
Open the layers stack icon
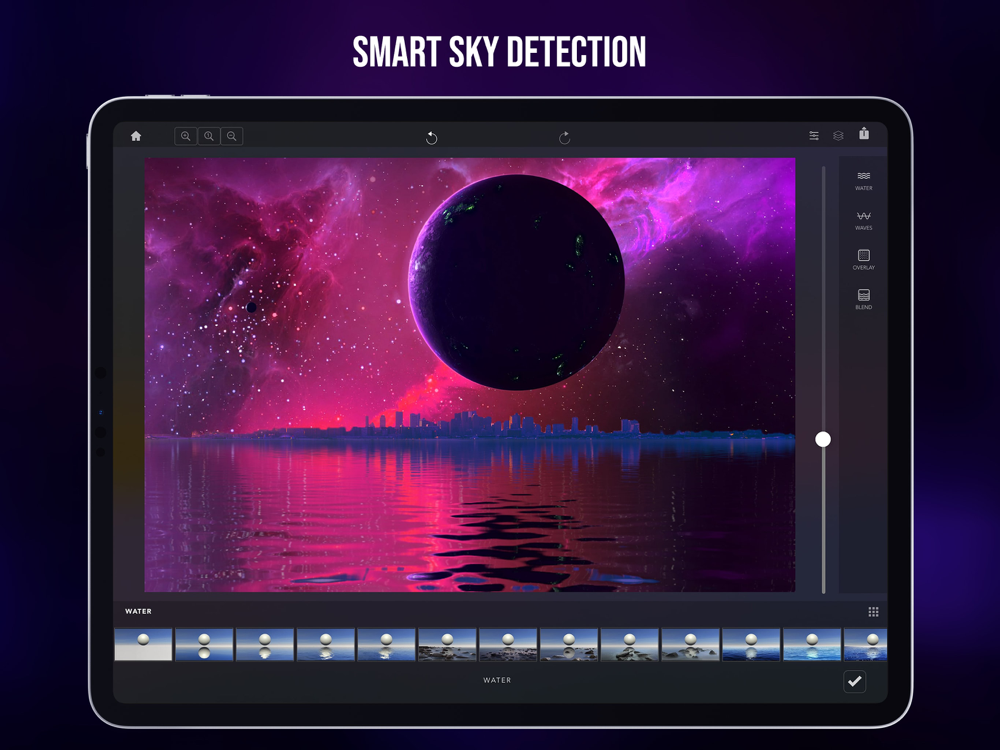pyautogui.click(x=839, y=136)
